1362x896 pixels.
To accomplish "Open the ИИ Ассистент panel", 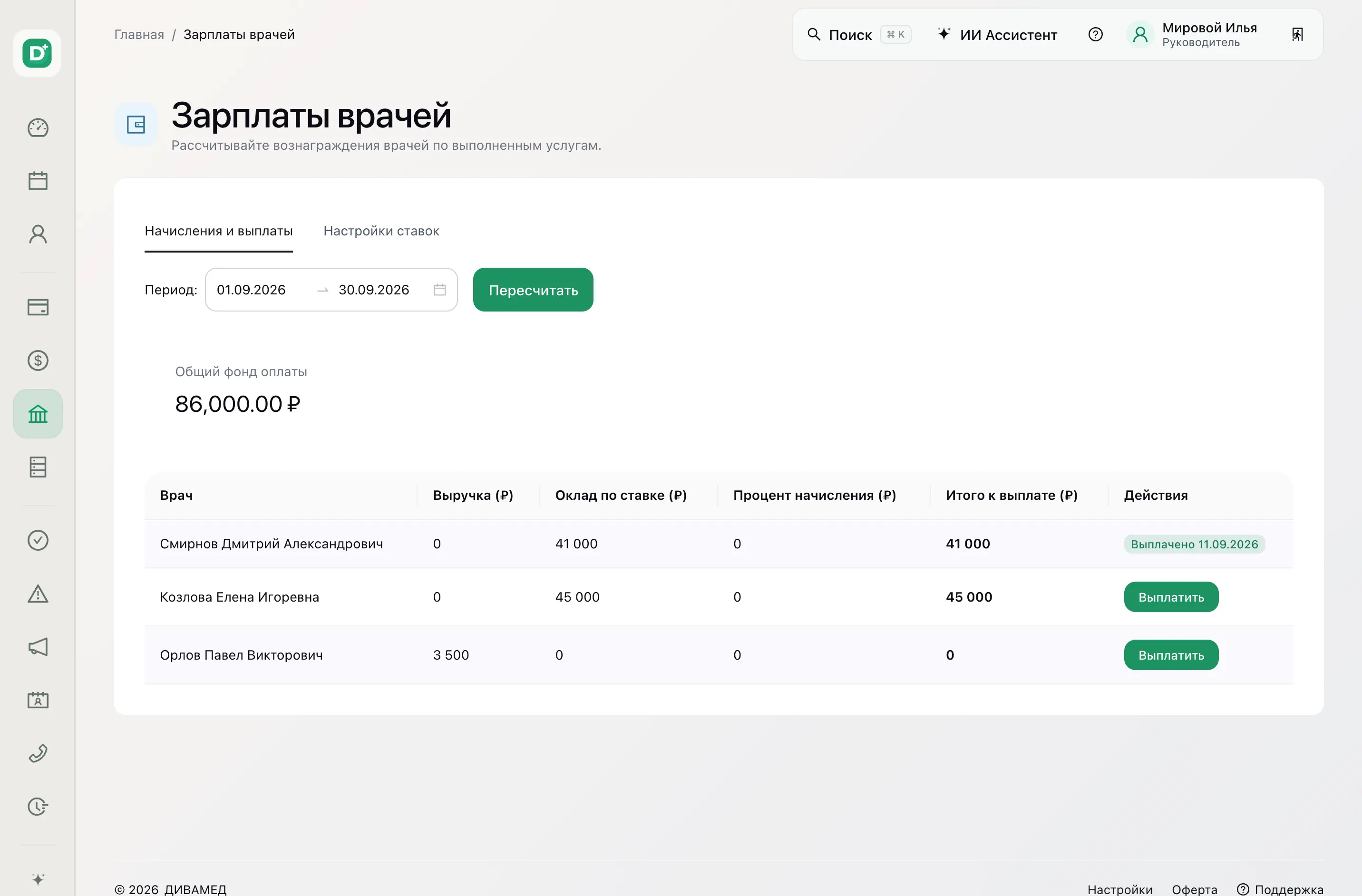I will (x=997, y=34).
